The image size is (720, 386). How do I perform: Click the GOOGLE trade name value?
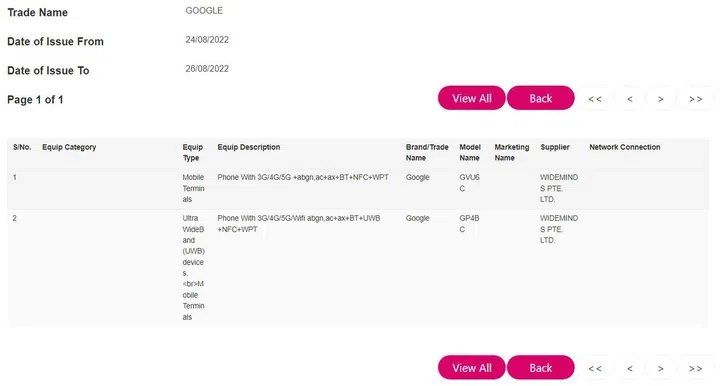(204, 10)
